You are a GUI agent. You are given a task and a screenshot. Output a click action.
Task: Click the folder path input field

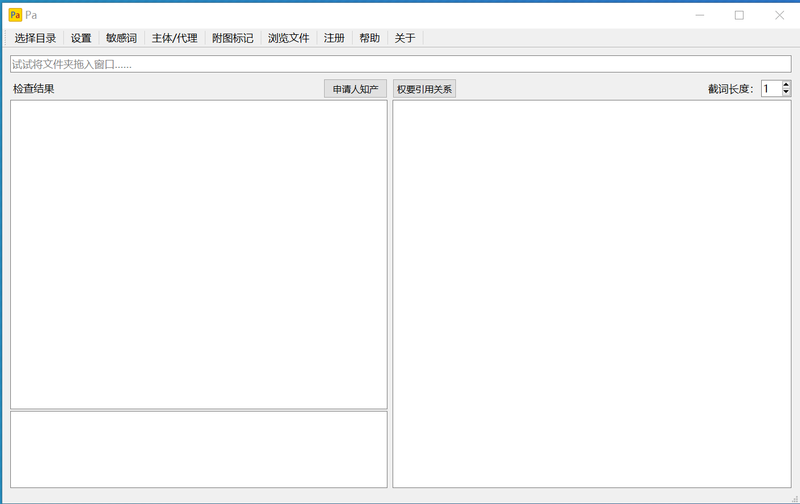tap(401, 64)
